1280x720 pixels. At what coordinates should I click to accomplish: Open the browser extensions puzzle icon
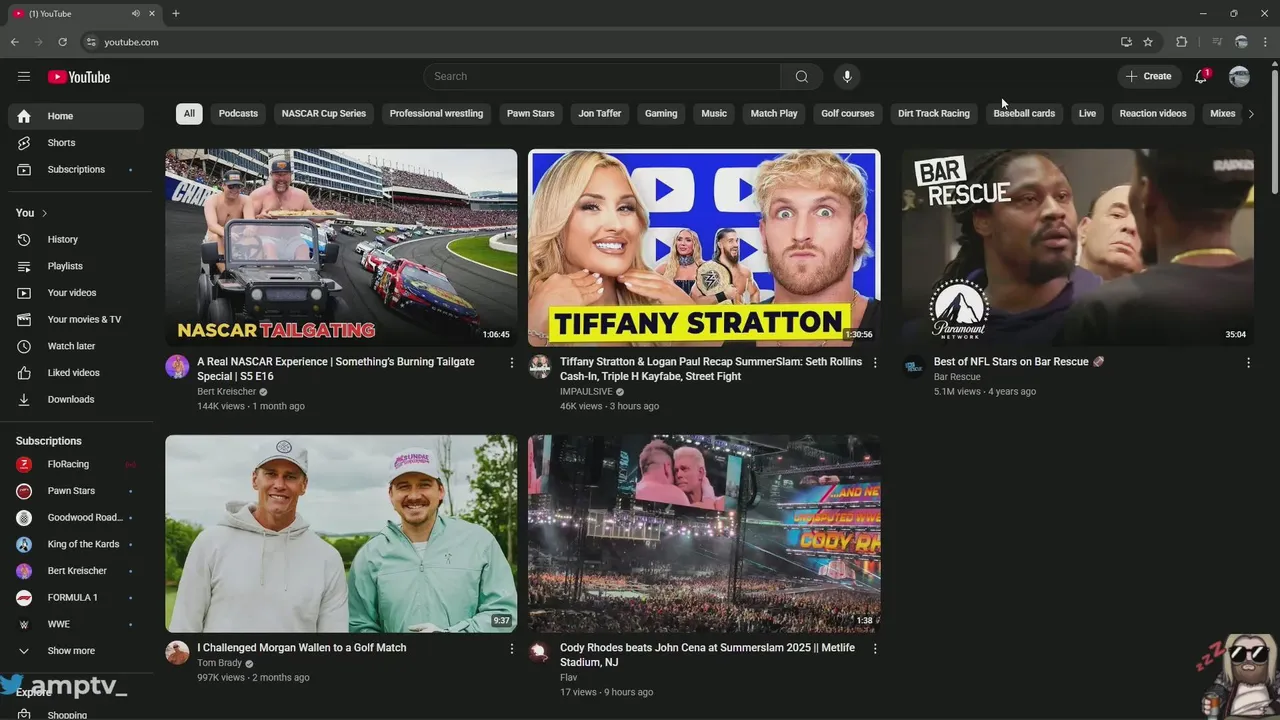click(1182, 42)
